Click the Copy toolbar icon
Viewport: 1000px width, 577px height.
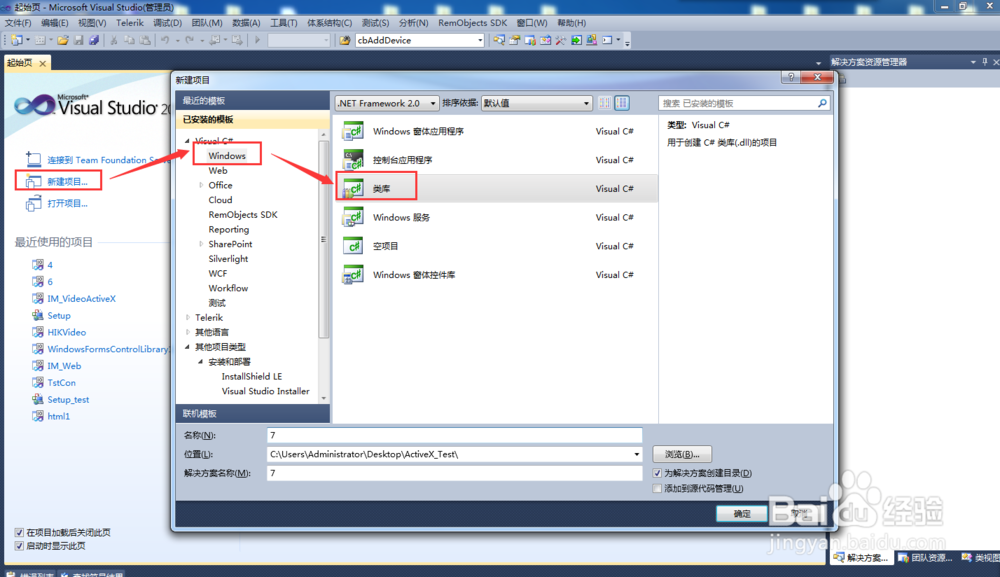coord(129,40)
